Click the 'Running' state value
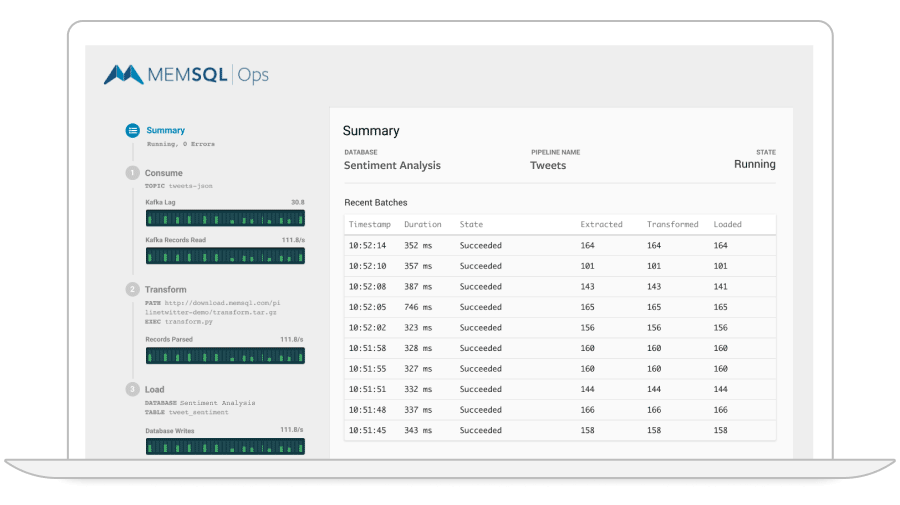This screenshot has height=505, width=900. click(754, 164)
